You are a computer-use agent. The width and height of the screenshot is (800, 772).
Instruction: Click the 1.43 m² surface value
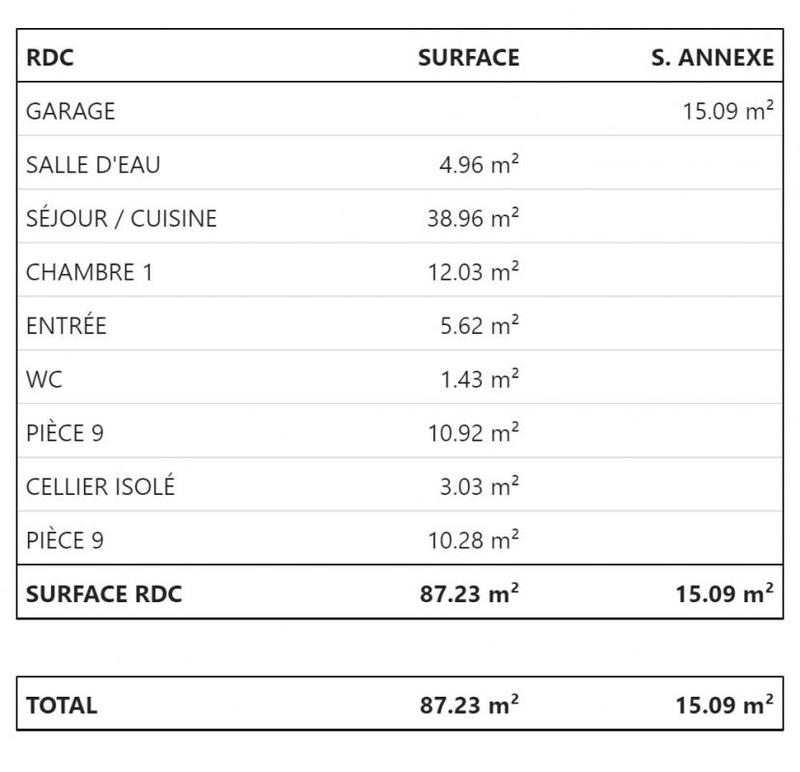point(479,379)
